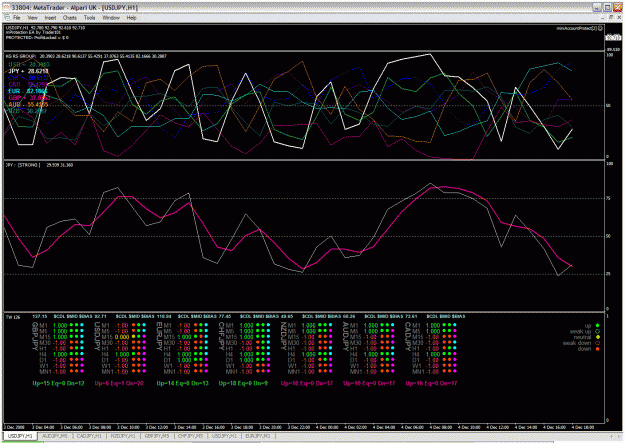Open the Charts menu
This screenshot has height=443, width=625.
coord(70,18)
